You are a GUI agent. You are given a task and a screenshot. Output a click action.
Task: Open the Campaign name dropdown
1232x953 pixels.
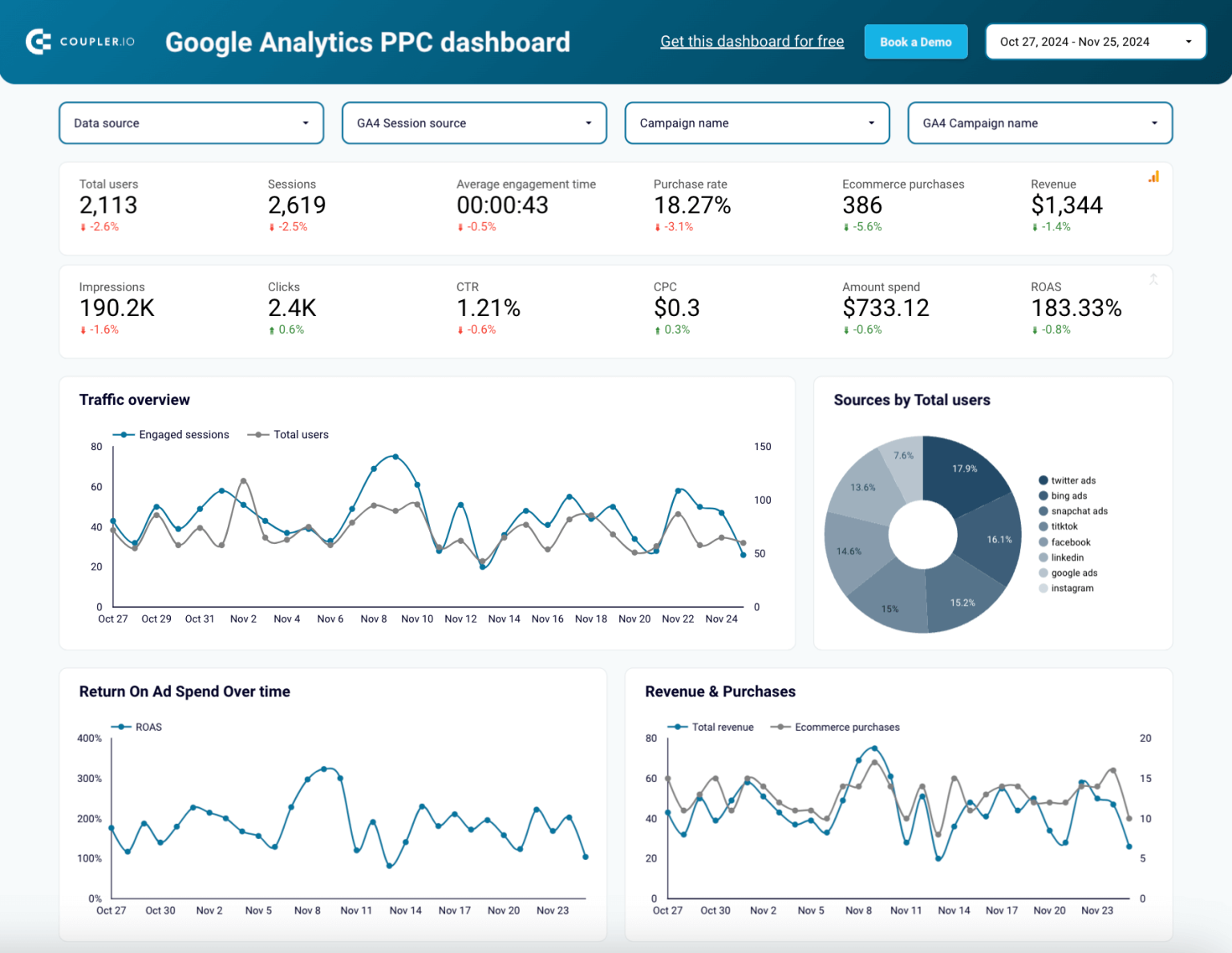click(756, 123)
